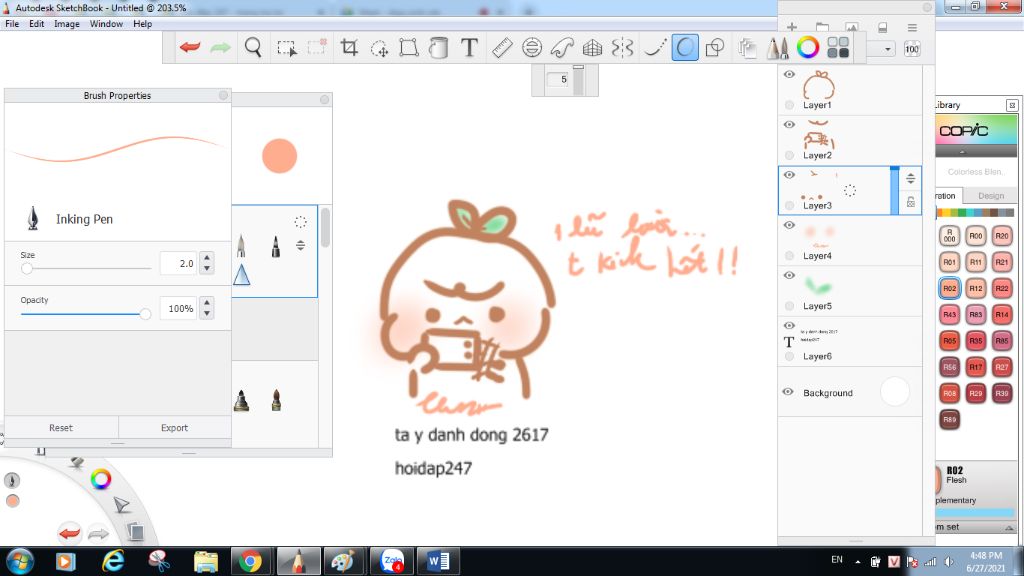Select the Predictive Stroke oval tool

(x=684, y=47)
